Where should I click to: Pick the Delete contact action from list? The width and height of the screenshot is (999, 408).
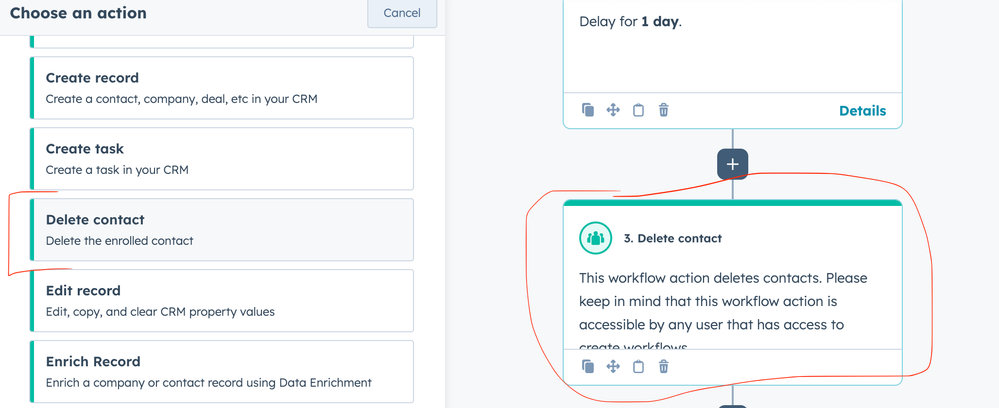click(x=222, y=230)
